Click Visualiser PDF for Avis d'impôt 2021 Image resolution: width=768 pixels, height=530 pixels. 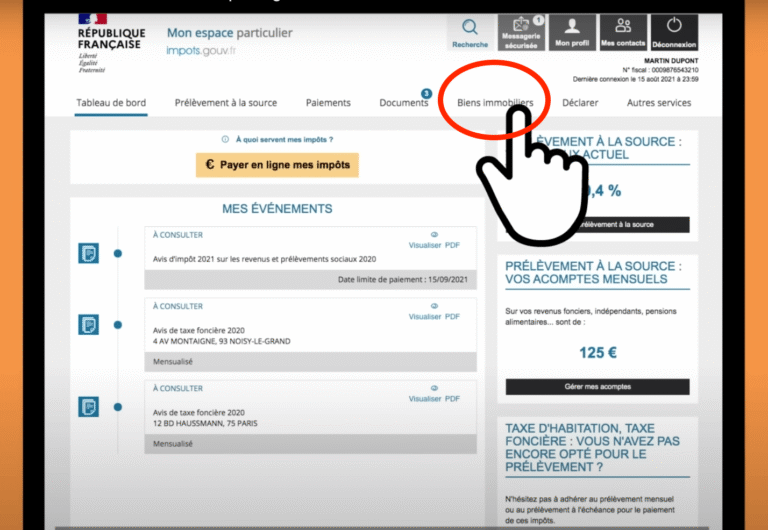pyautogui.click(x=434, y=245)
